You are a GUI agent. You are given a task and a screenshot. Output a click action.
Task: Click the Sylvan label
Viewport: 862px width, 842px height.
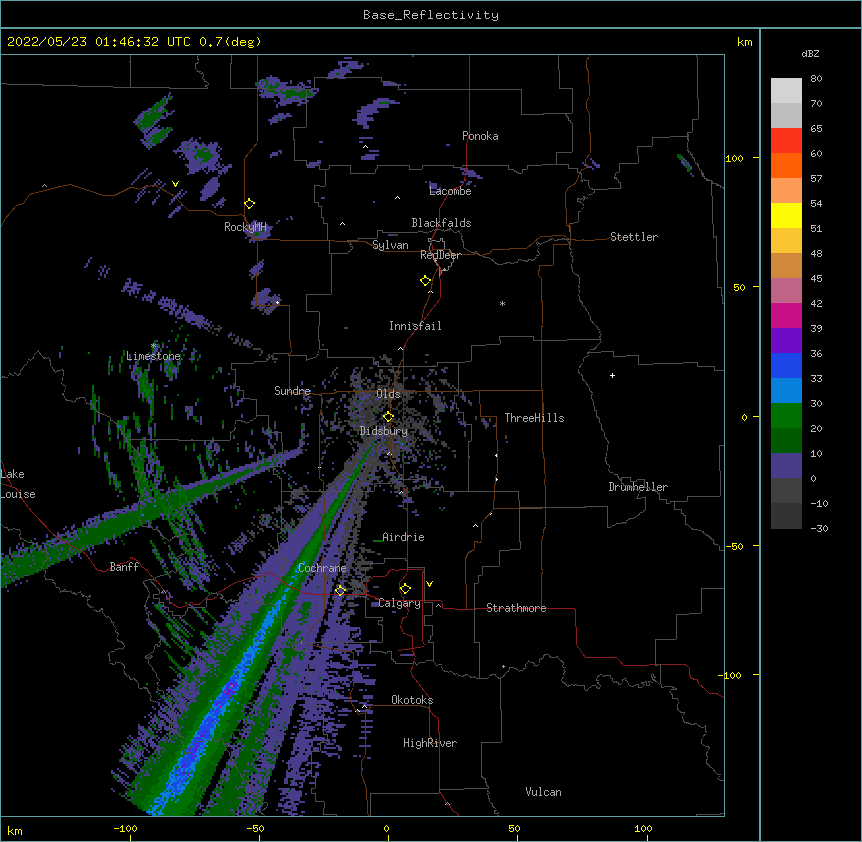(390, 245)
